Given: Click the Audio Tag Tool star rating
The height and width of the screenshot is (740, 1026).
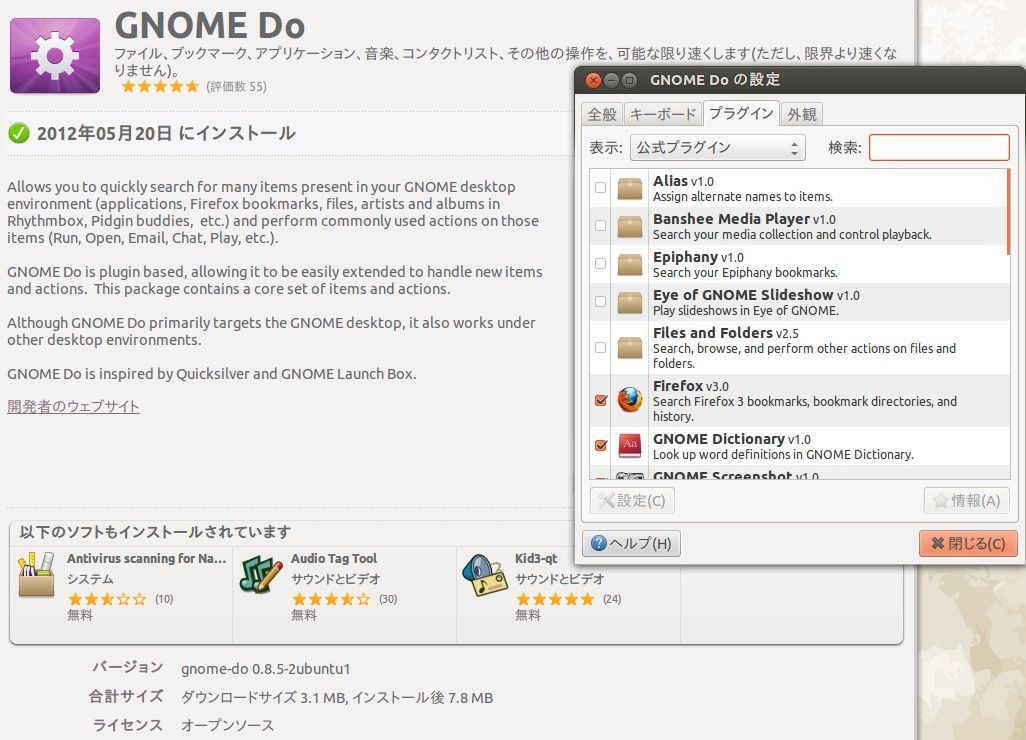Looking at the screenshot, I should pos(331,599).
